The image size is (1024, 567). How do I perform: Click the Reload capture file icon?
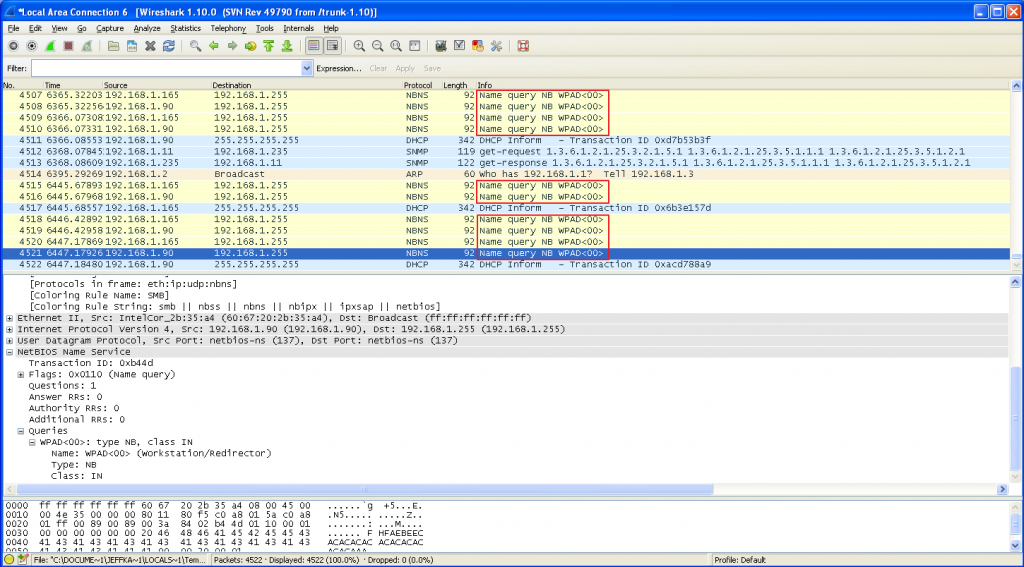click(x=168, y=46)
